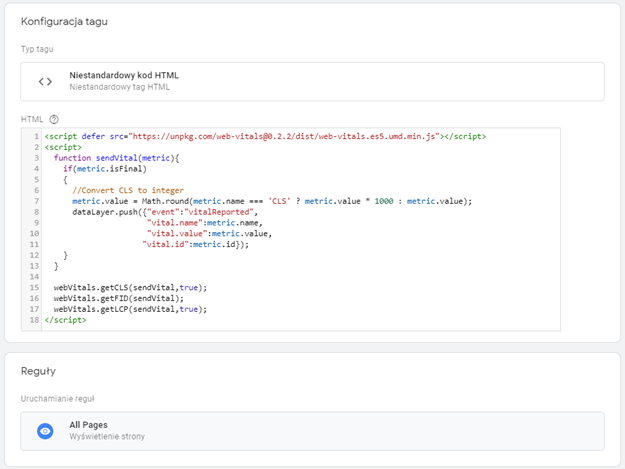This screenshot has width=625, height=469.
Task: Click the webVitals.getFID call line
Action: coord(122,298)
